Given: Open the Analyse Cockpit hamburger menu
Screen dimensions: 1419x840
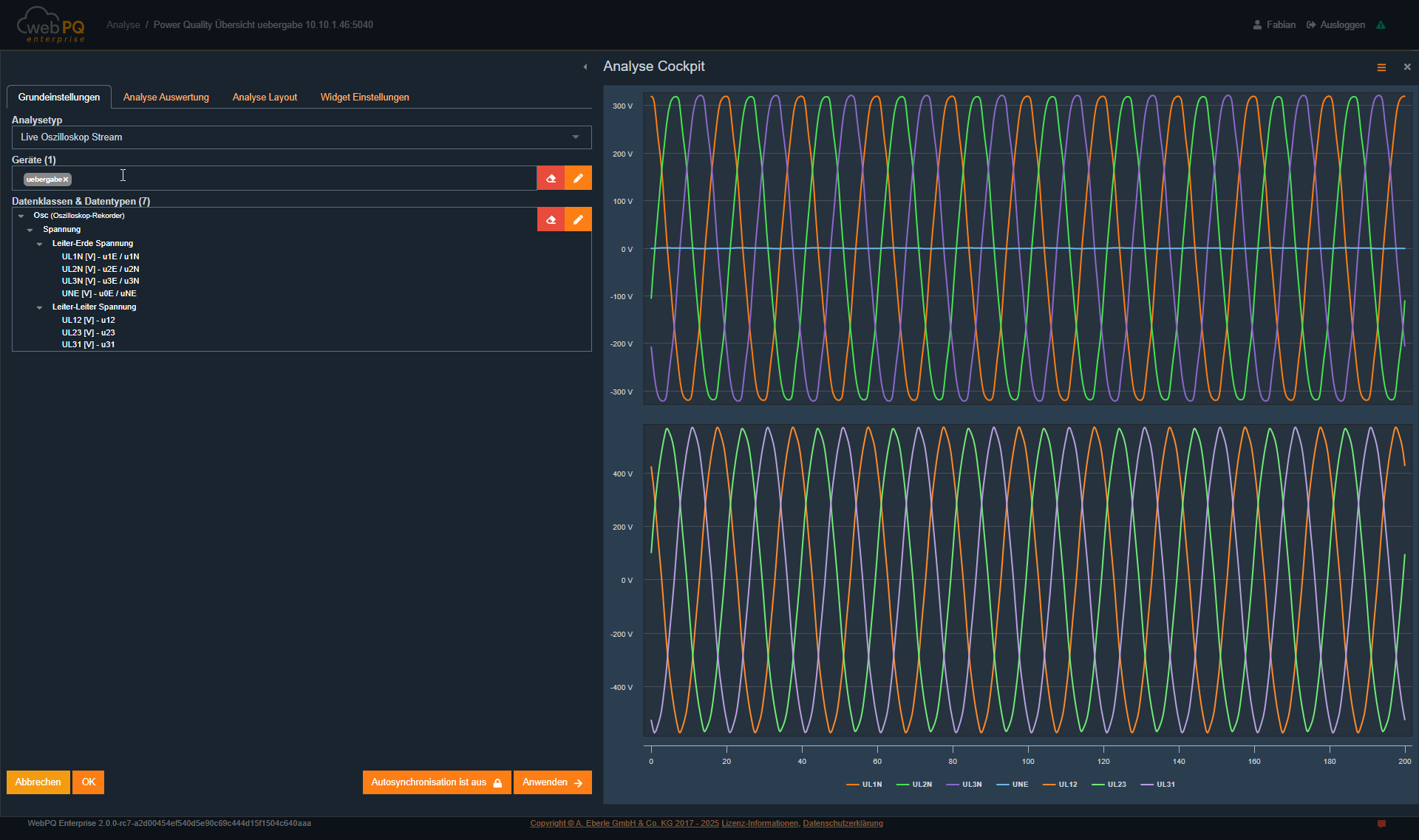Looking at the screenshot, I should [1381, 67].
